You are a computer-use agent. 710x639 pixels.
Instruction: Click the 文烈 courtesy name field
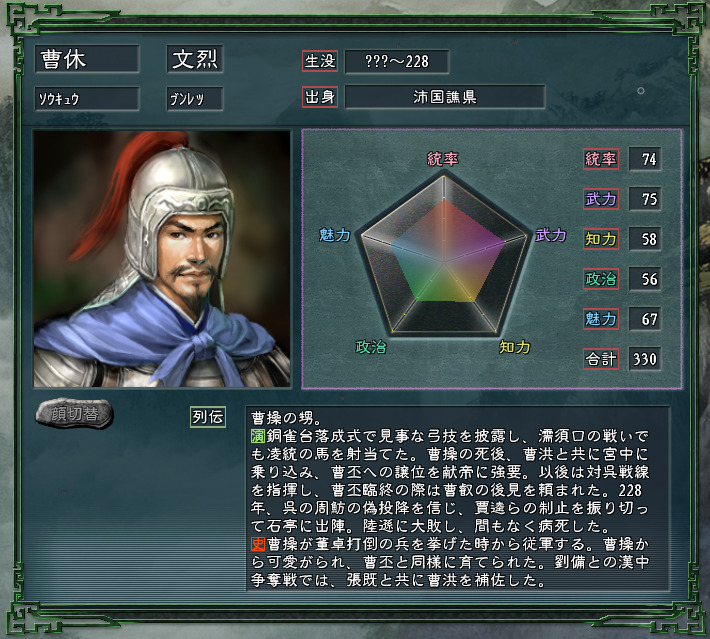coord(195,59)
